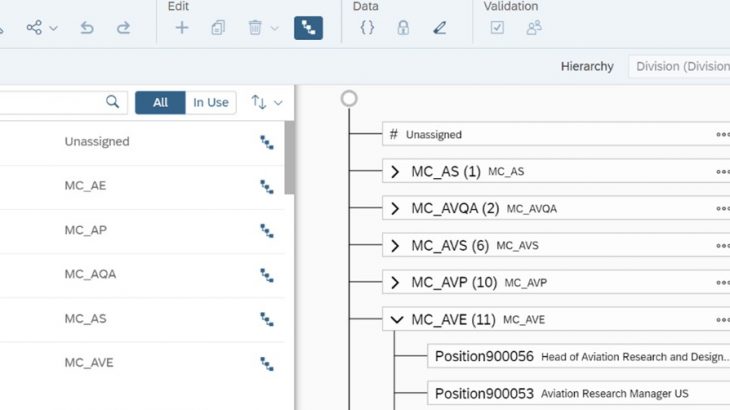730x410 pixels.
Task: Open the sort order dropdown
Action: pos(267,102)
